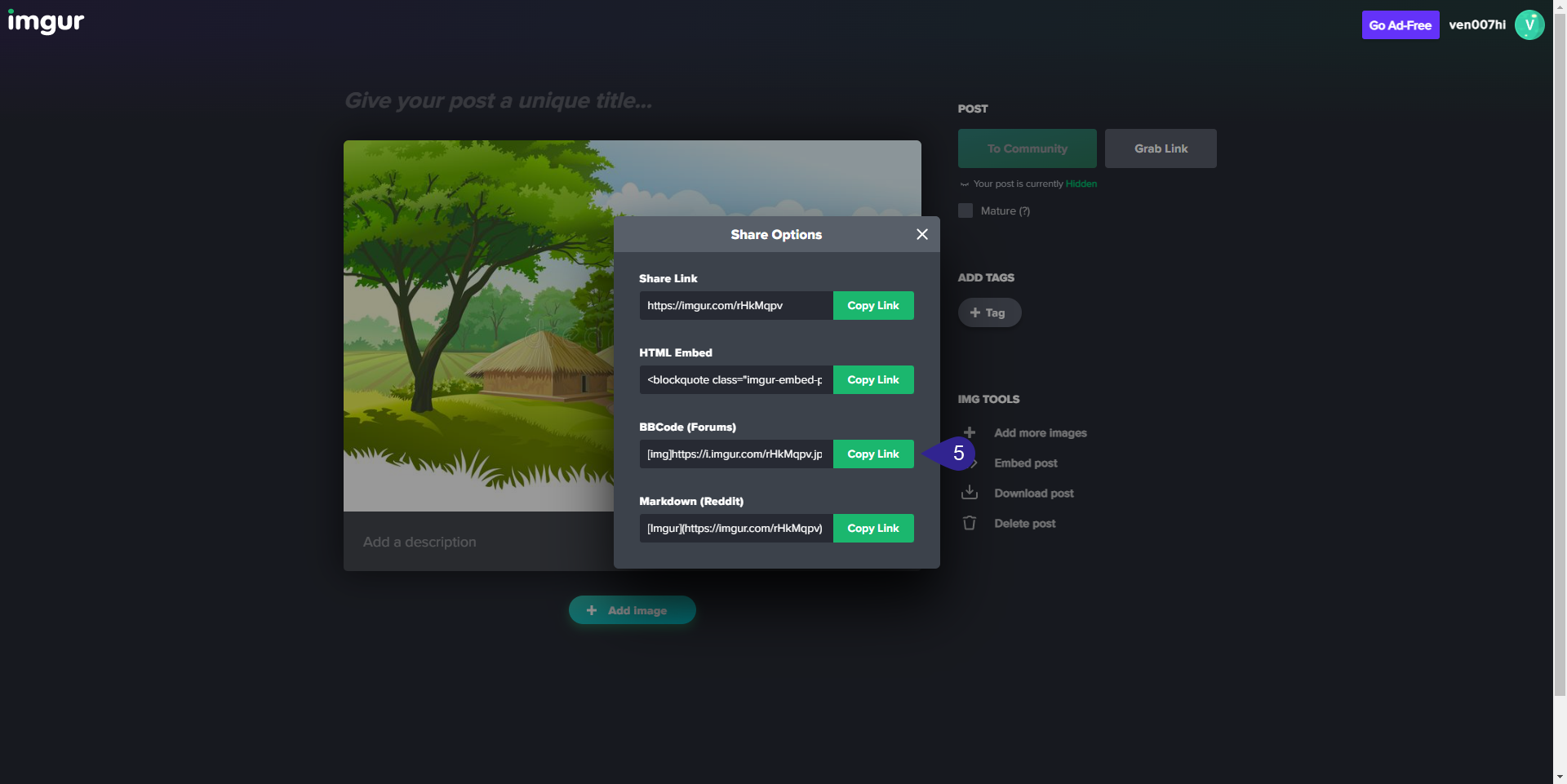This screenshot has height=784, width=1567.
Task: Copy the Markdown Reddit link
Action: pos(872,528)
